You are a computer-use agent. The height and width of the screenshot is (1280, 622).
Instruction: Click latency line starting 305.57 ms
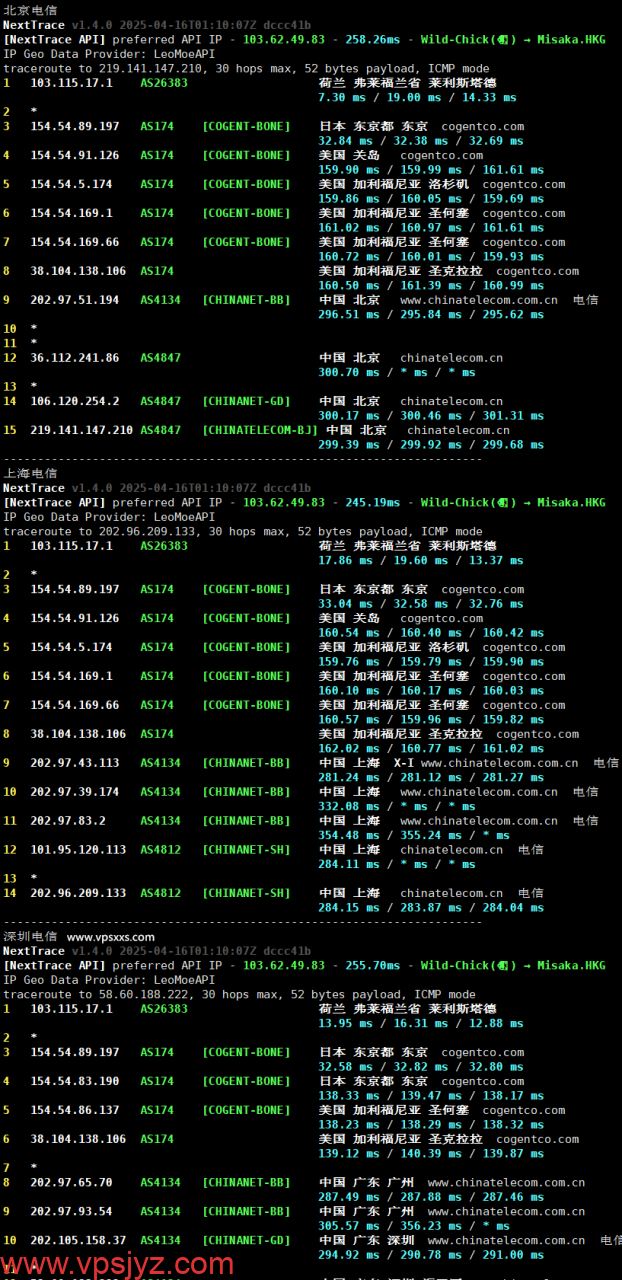point(414,1226)
